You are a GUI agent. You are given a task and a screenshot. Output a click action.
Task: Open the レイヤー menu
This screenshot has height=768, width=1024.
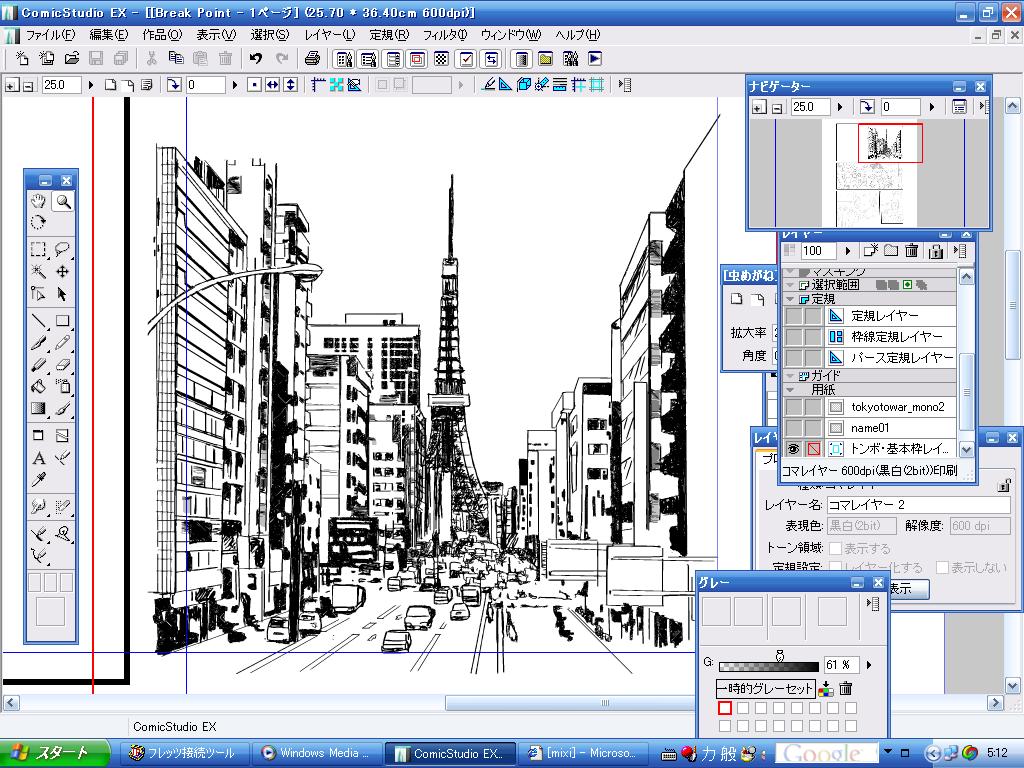[x=330, y=35]
